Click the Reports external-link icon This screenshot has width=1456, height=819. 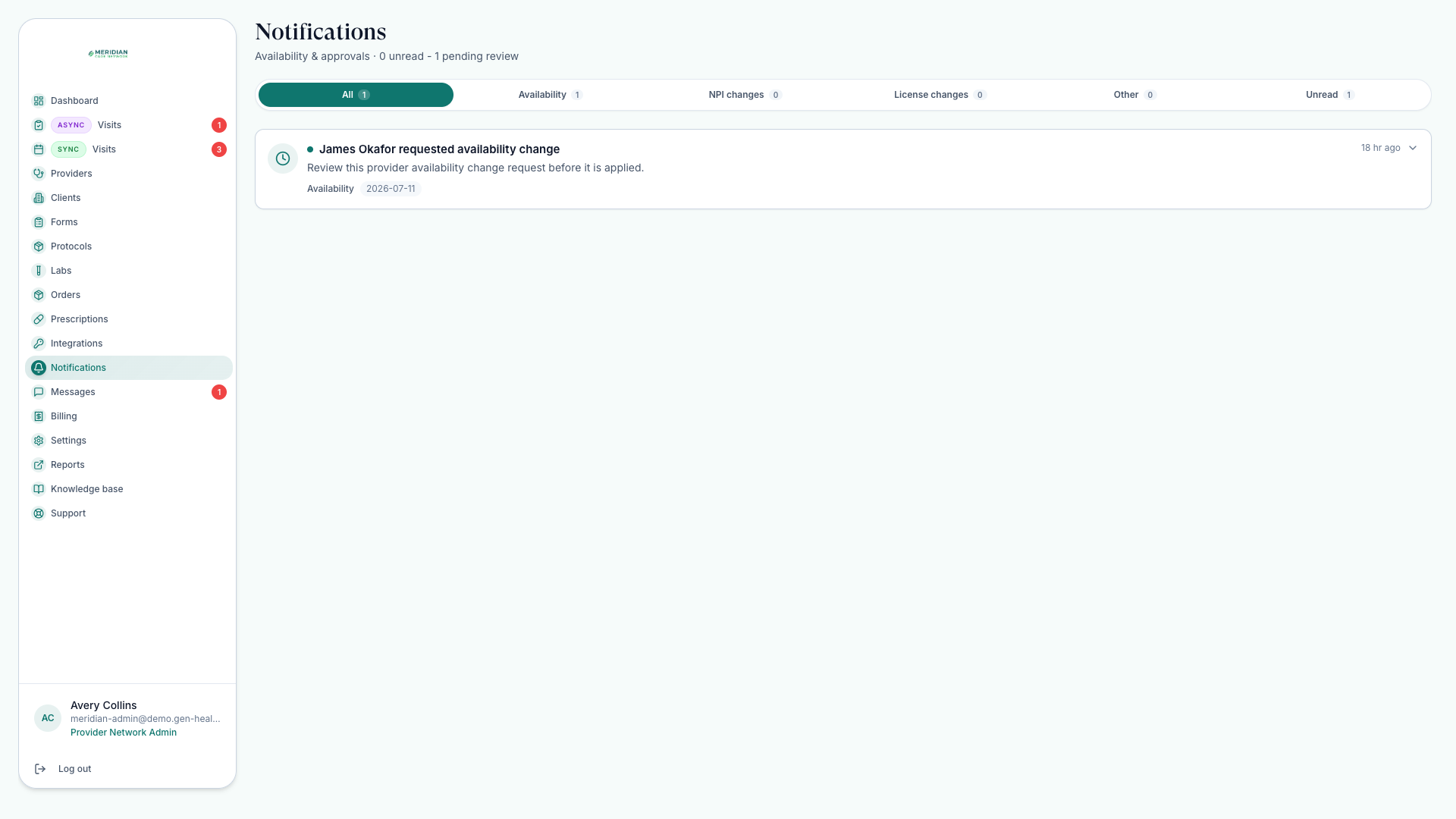[x=39, y=465]
